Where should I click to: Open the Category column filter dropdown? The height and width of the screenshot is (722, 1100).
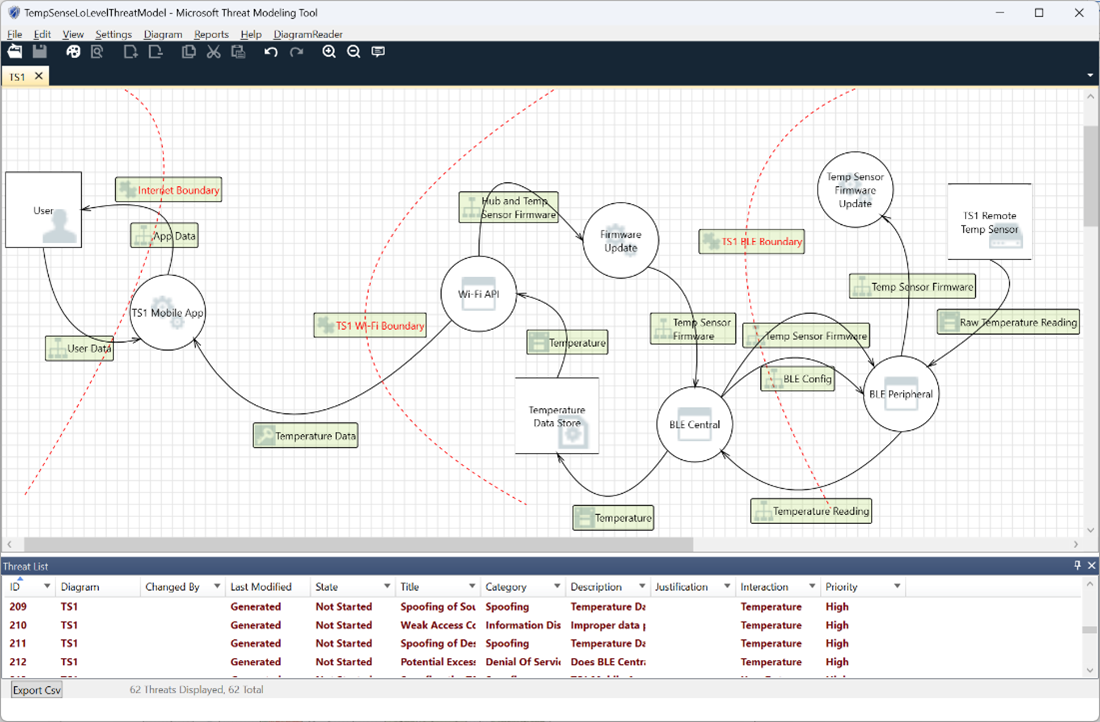click(556, 587)
